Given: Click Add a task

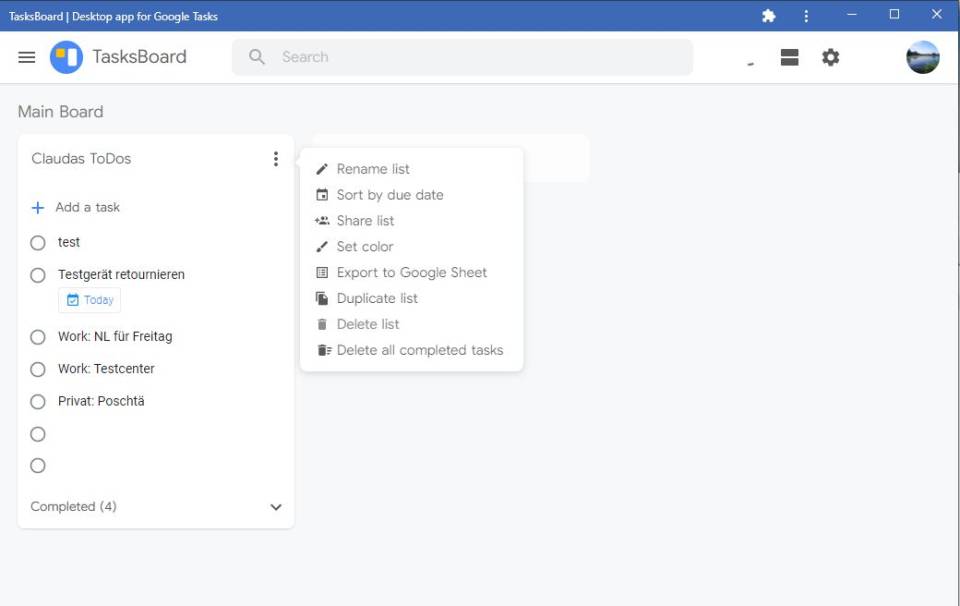Looking at the screenshot, I should (79, 207).
